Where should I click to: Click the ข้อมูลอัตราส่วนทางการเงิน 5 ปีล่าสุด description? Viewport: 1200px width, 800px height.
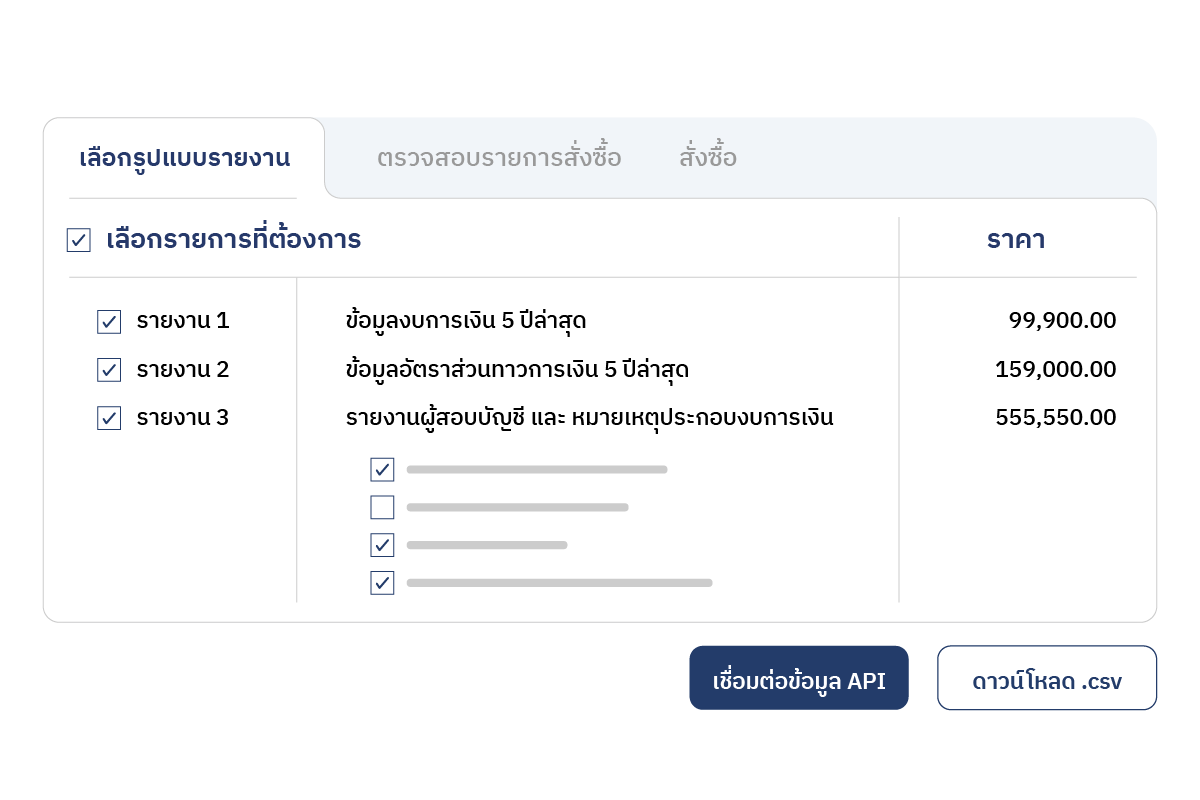point(517,370)
